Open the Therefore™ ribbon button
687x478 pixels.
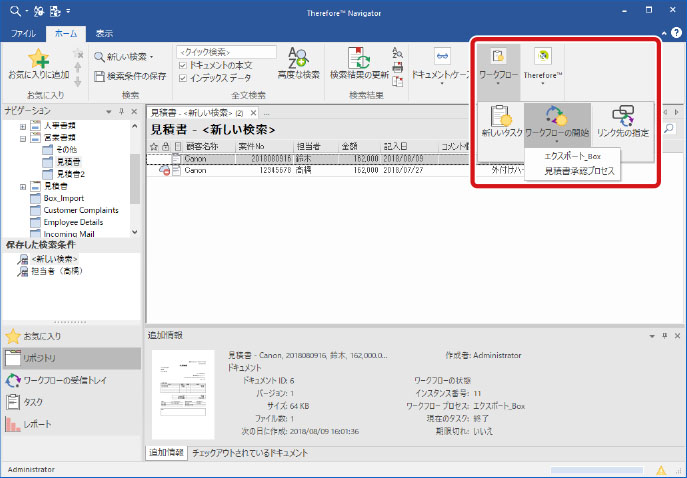544,65
